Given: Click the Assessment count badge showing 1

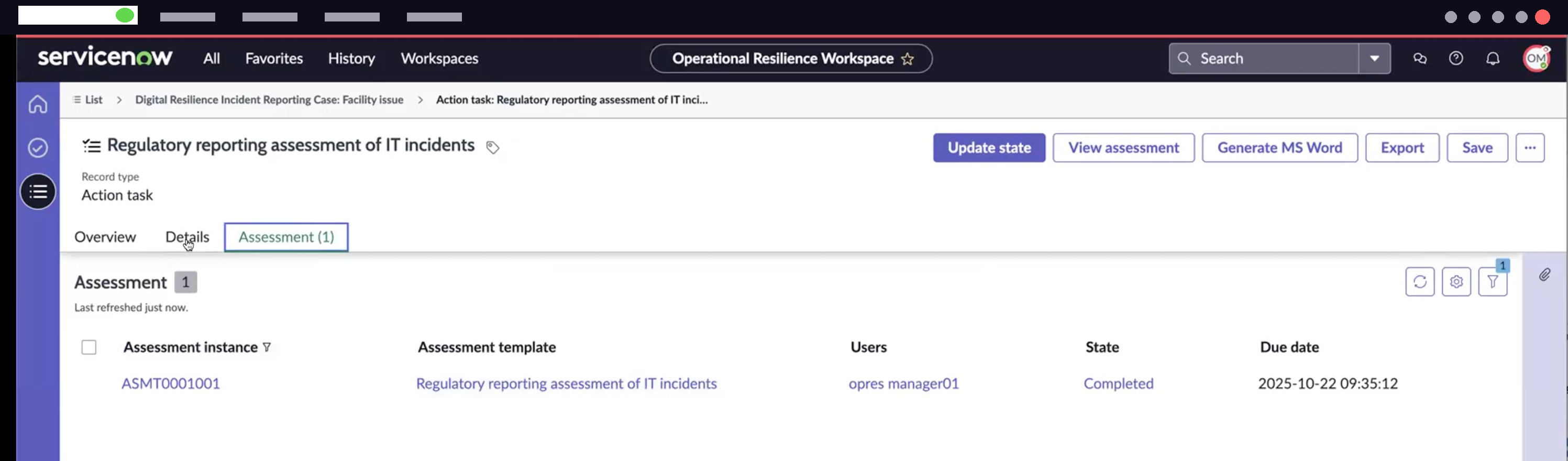Looking at the screenshot, I should 185,282.
